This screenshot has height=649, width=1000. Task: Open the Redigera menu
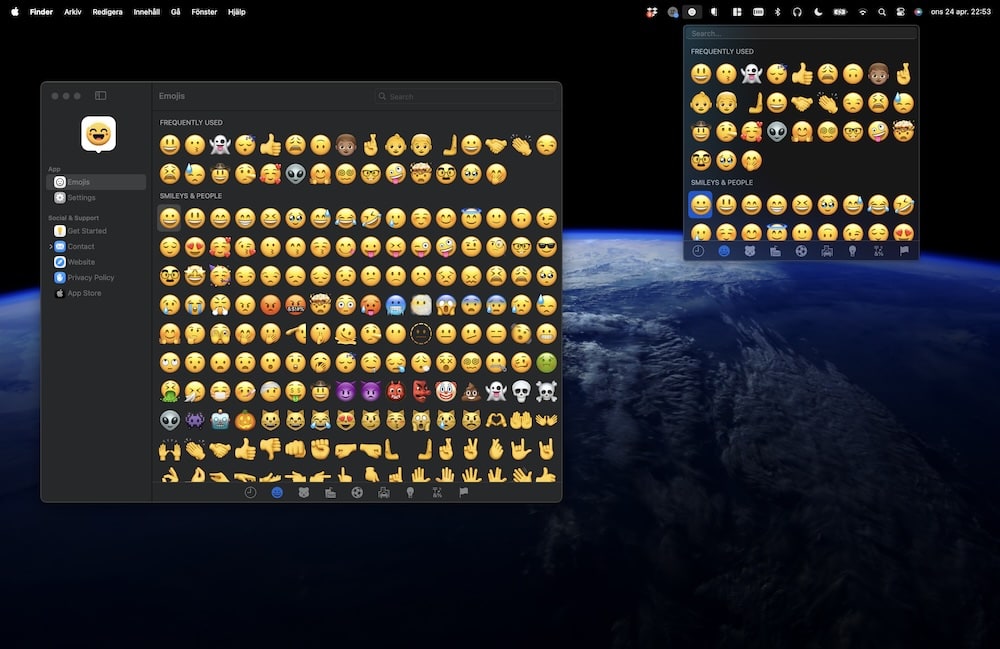pos(107,11)
